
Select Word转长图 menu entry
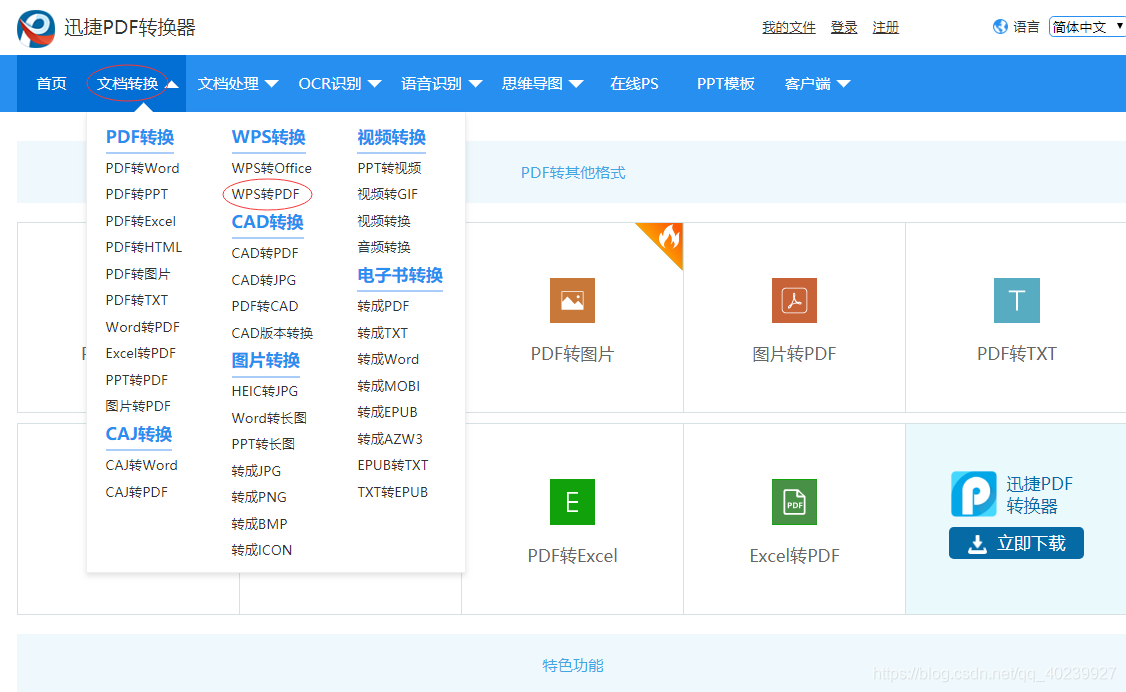point(269,418)
